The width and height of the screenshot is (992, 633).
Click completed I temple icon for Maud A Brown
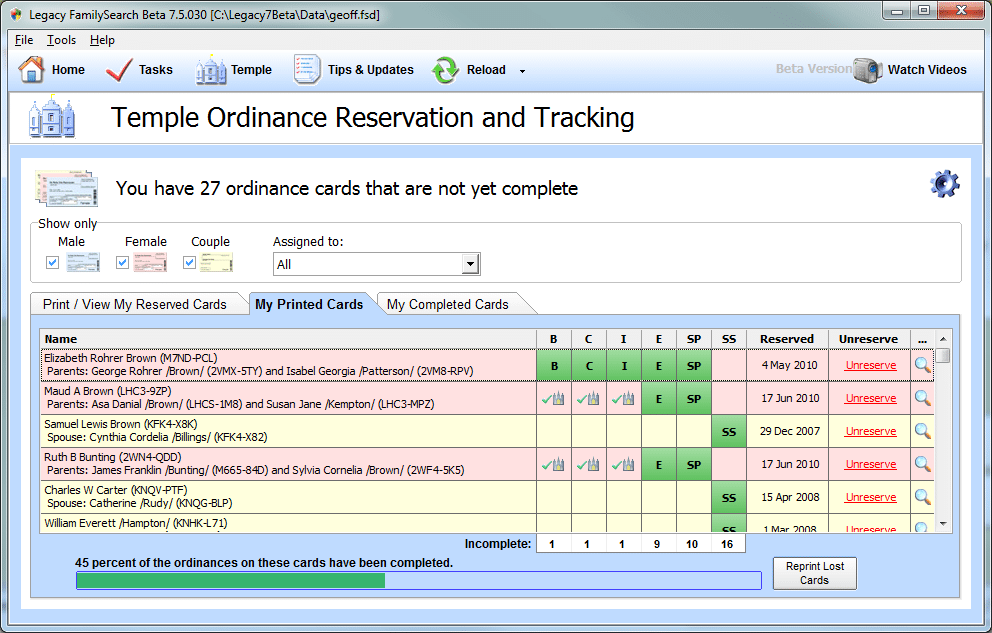point(623,398)
